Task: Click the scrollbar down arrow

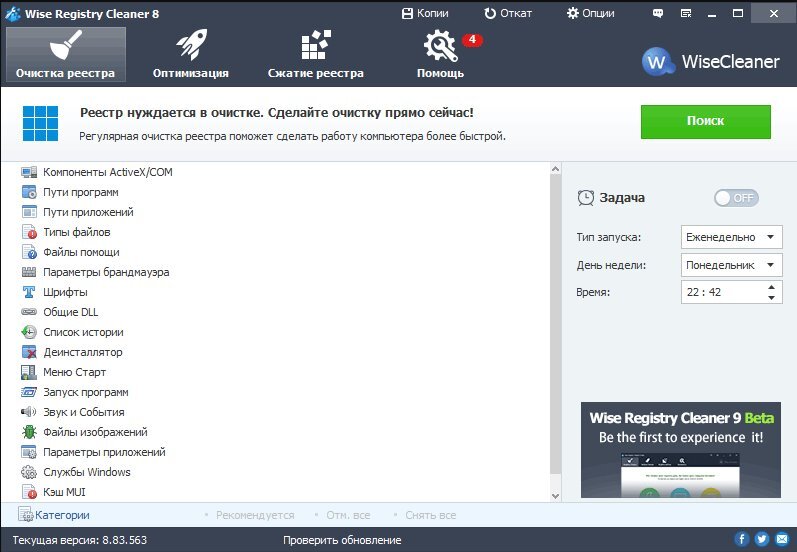Action: [x=556, y=496]
